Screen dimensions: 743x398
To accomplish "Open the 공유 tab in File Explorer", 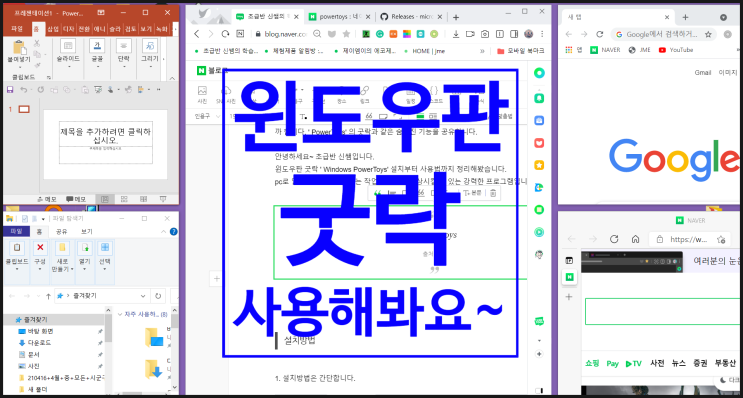I will (x=62, y=232).
